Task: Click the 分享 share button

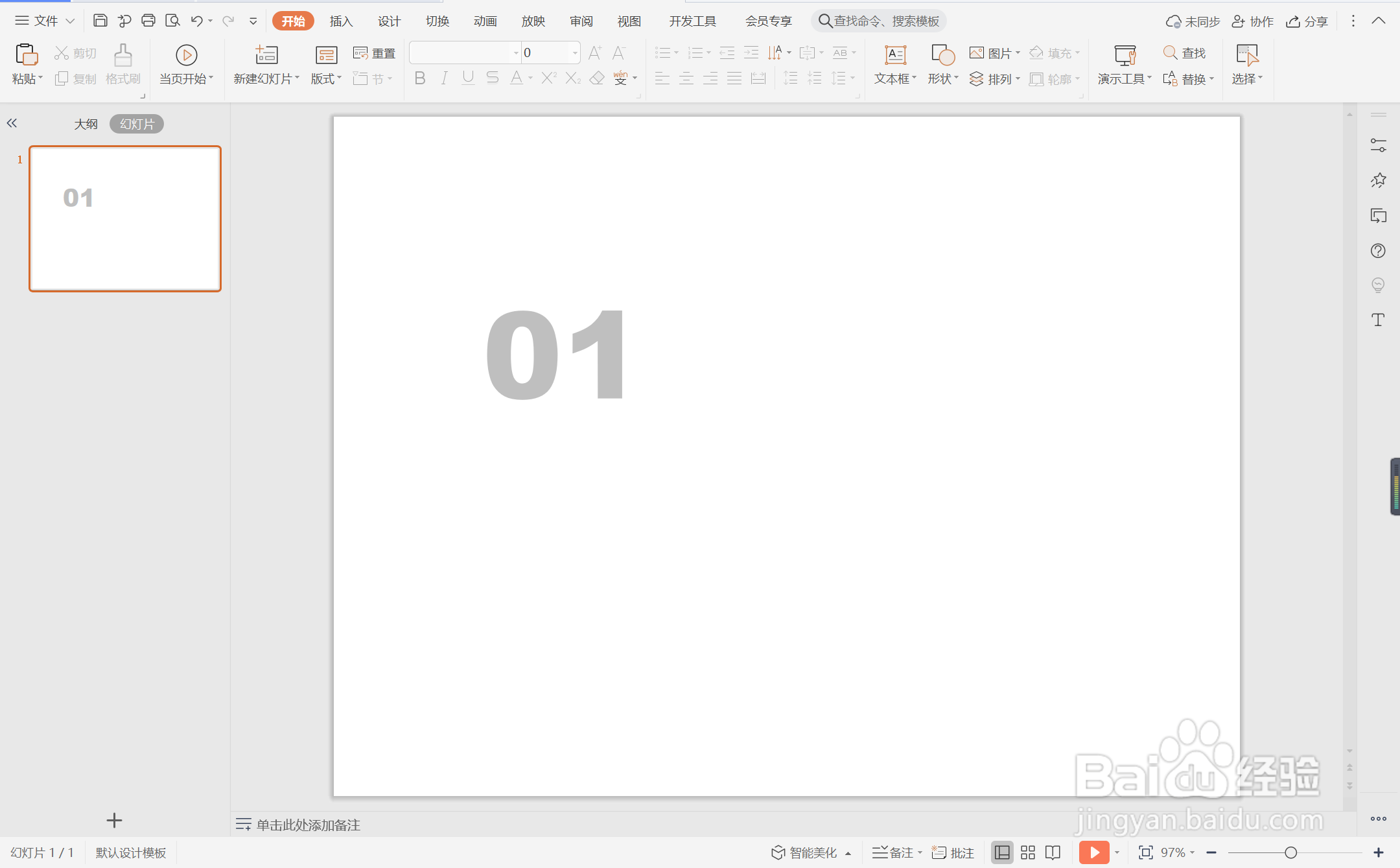Action: click(x=1307, y=21)
